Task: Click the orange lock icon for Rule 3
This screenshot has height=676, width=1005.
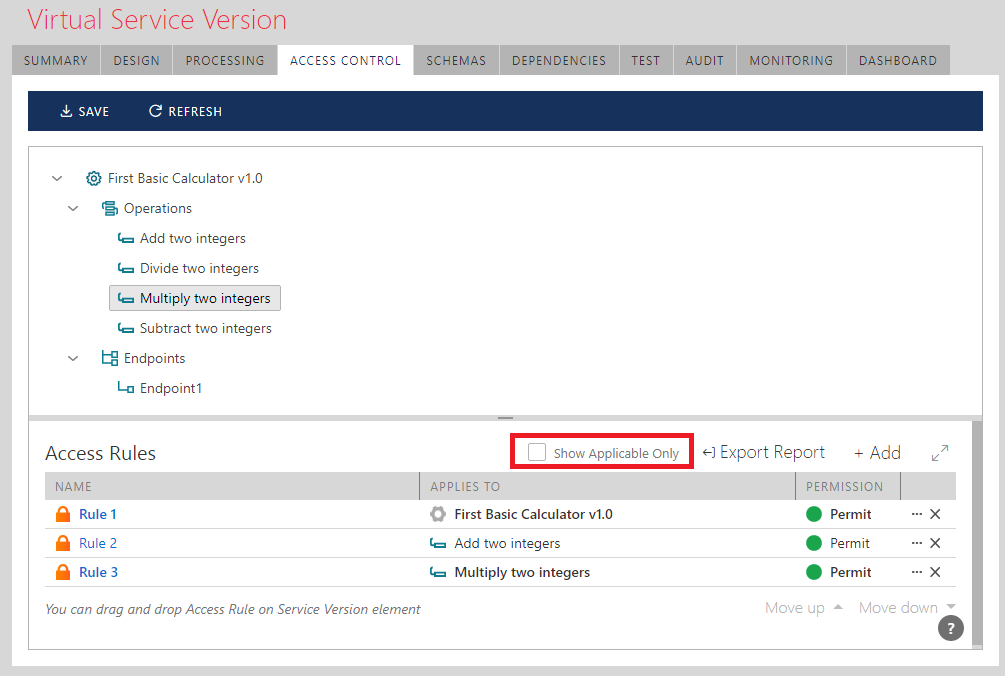Action: (x=63, y=573)
